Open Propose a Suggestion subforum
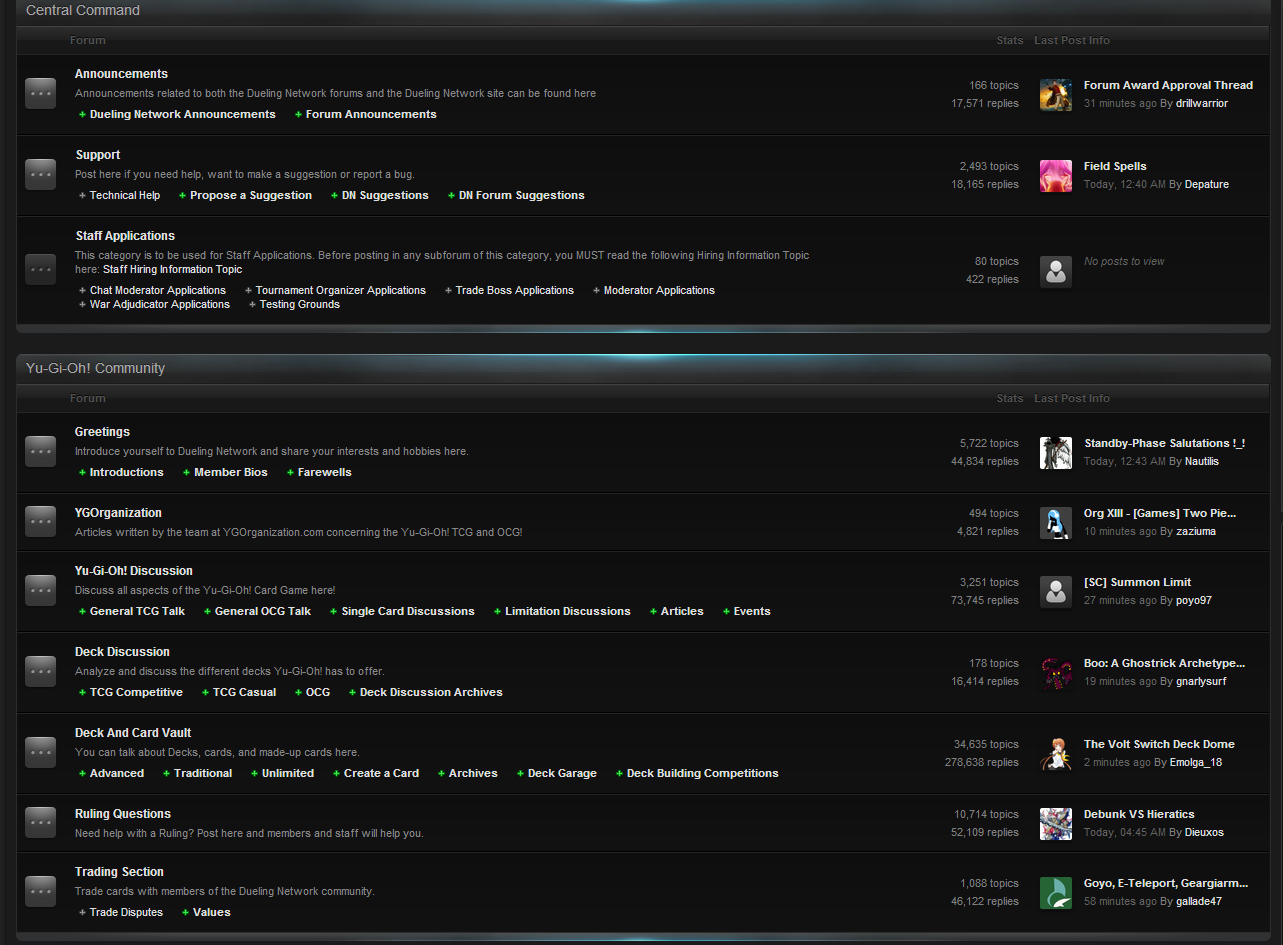 [x=251, y=195]
